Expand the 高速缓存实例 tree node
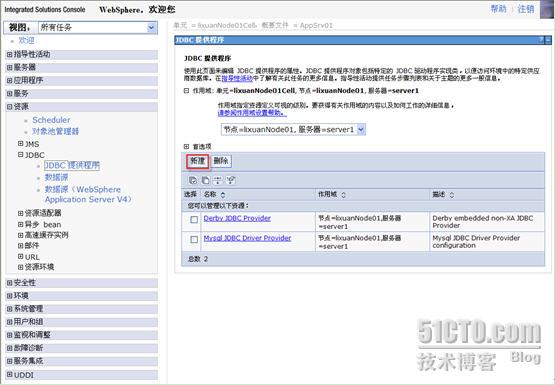Screen dimensions: 555x385 (21, 235)
